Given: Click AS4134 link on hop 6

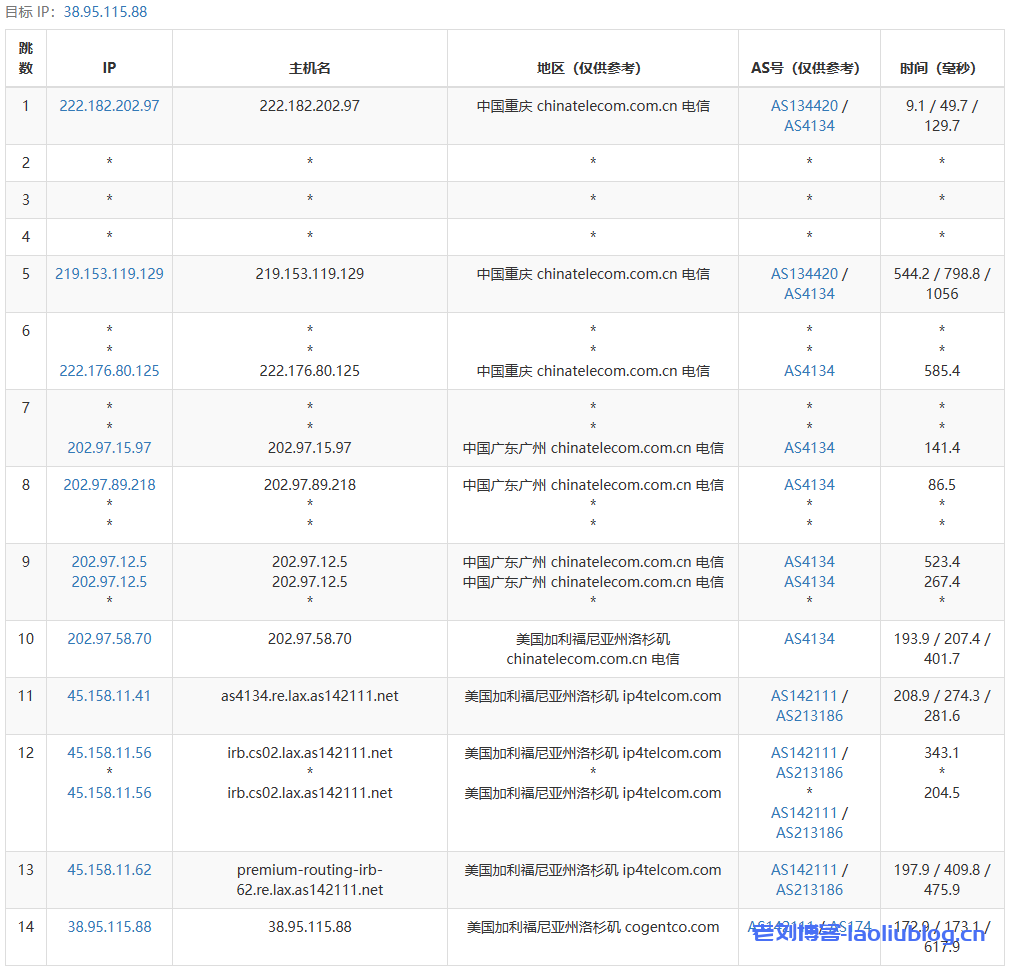Looking at the screenshot, I should 809,370.
